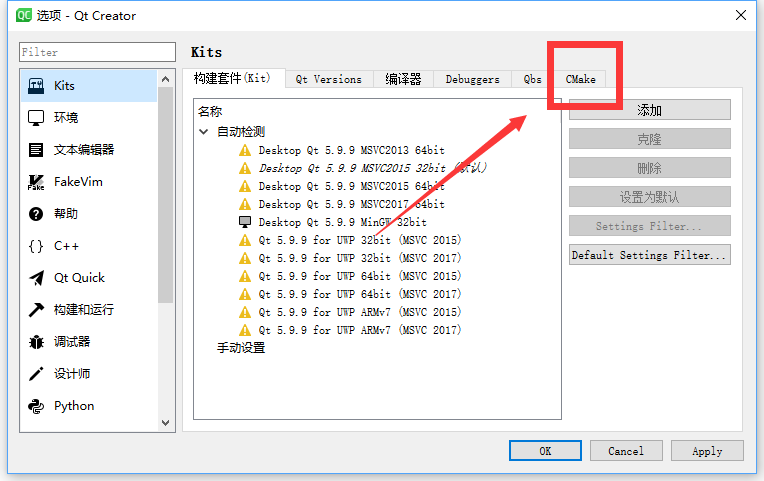
Task: Select Qt 5.9.9 for UWP 64bit (MSVC 2015)
Action: [360, 276]
